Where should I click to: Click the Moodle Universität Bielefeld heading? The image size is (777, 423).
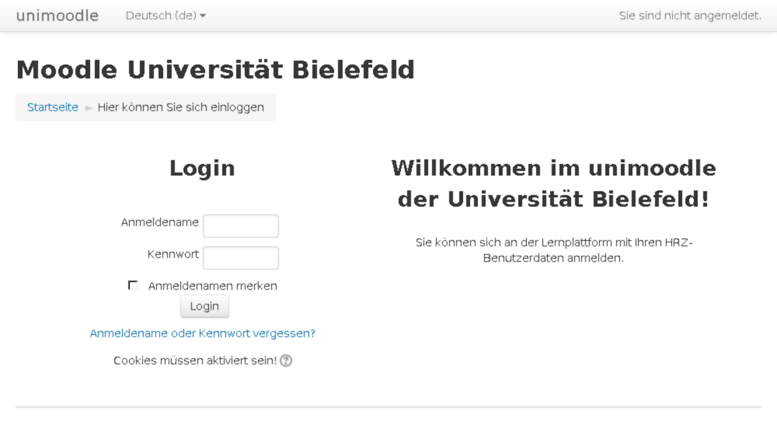pyautogui.click(x=216, y=69)
